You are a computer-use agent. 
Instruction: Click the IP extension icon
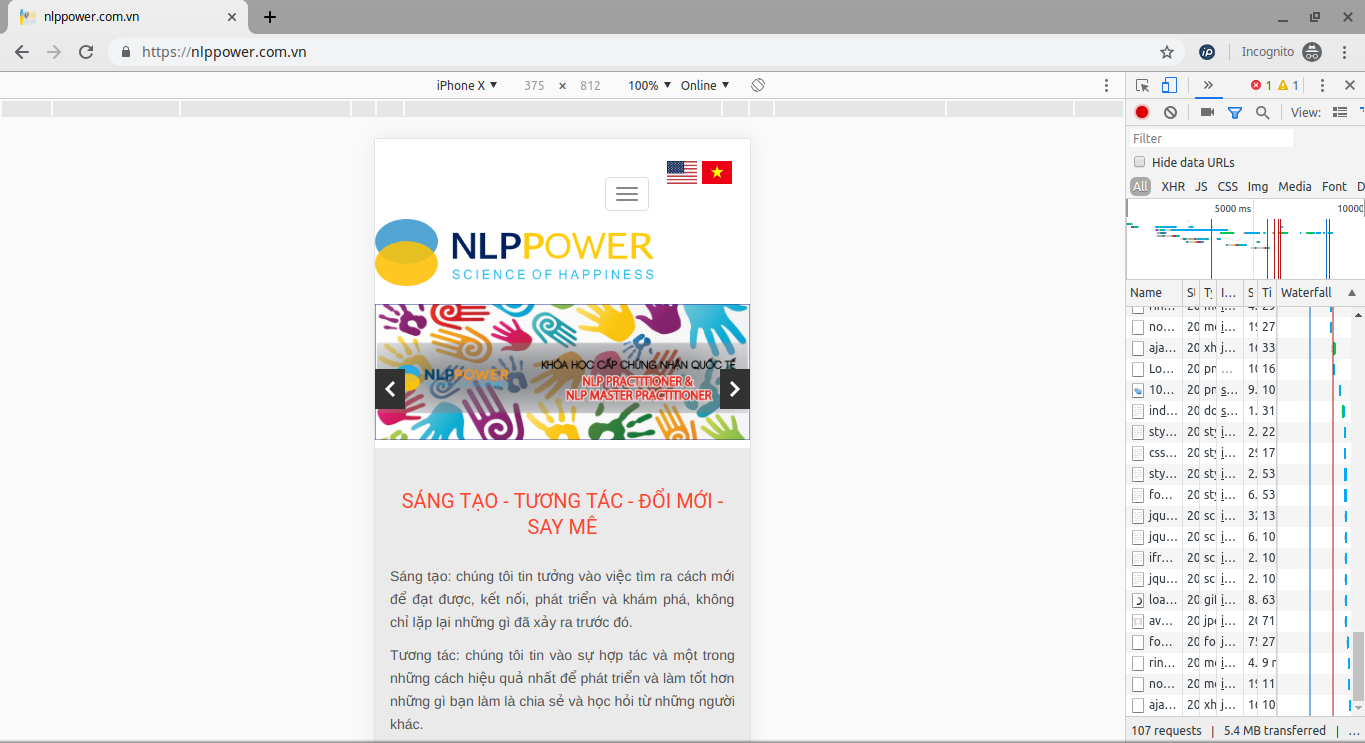(1207, 52)
